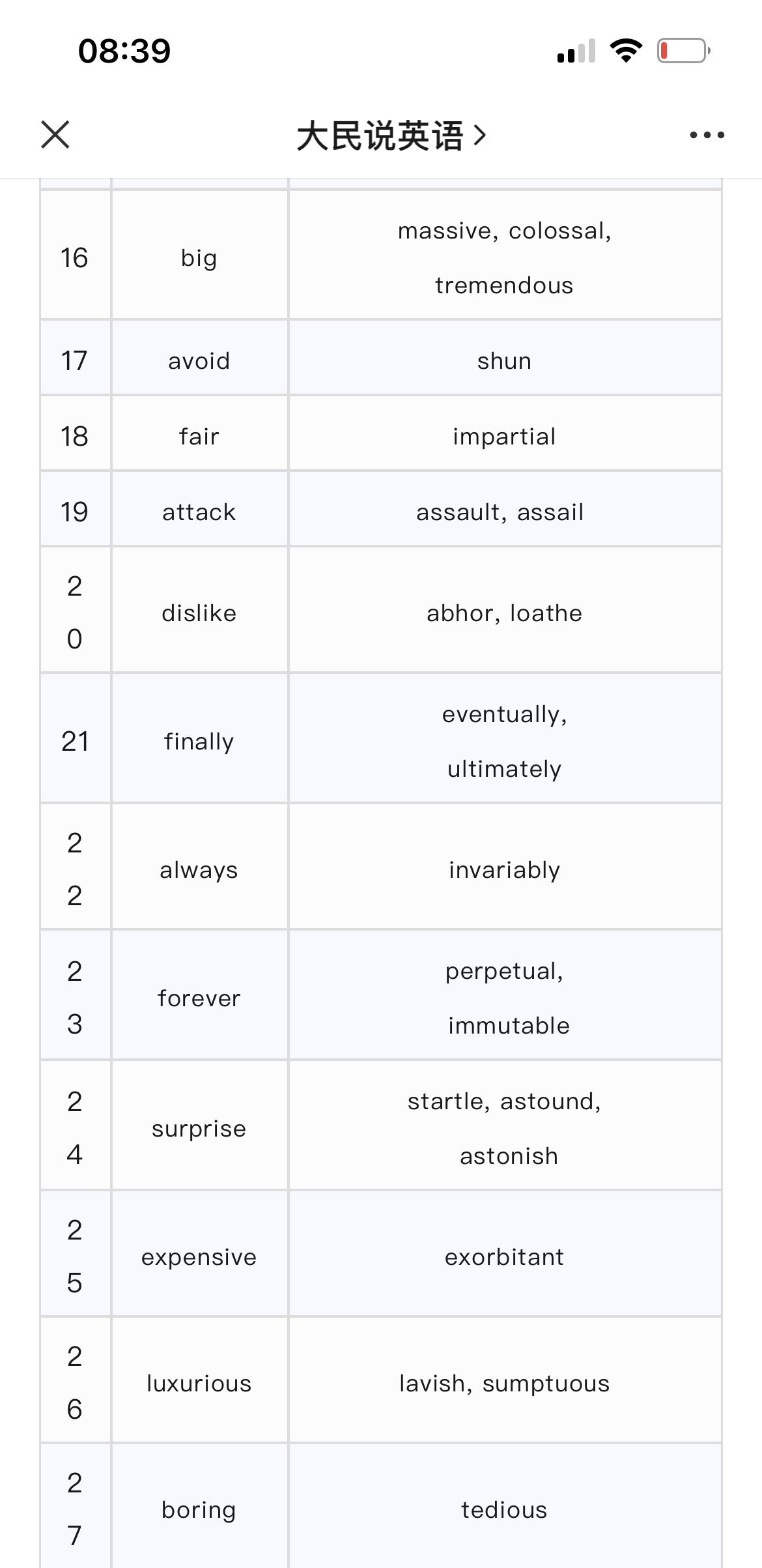
Task: Select the 'invariably' synonym cell
Action: pos(505,867)
